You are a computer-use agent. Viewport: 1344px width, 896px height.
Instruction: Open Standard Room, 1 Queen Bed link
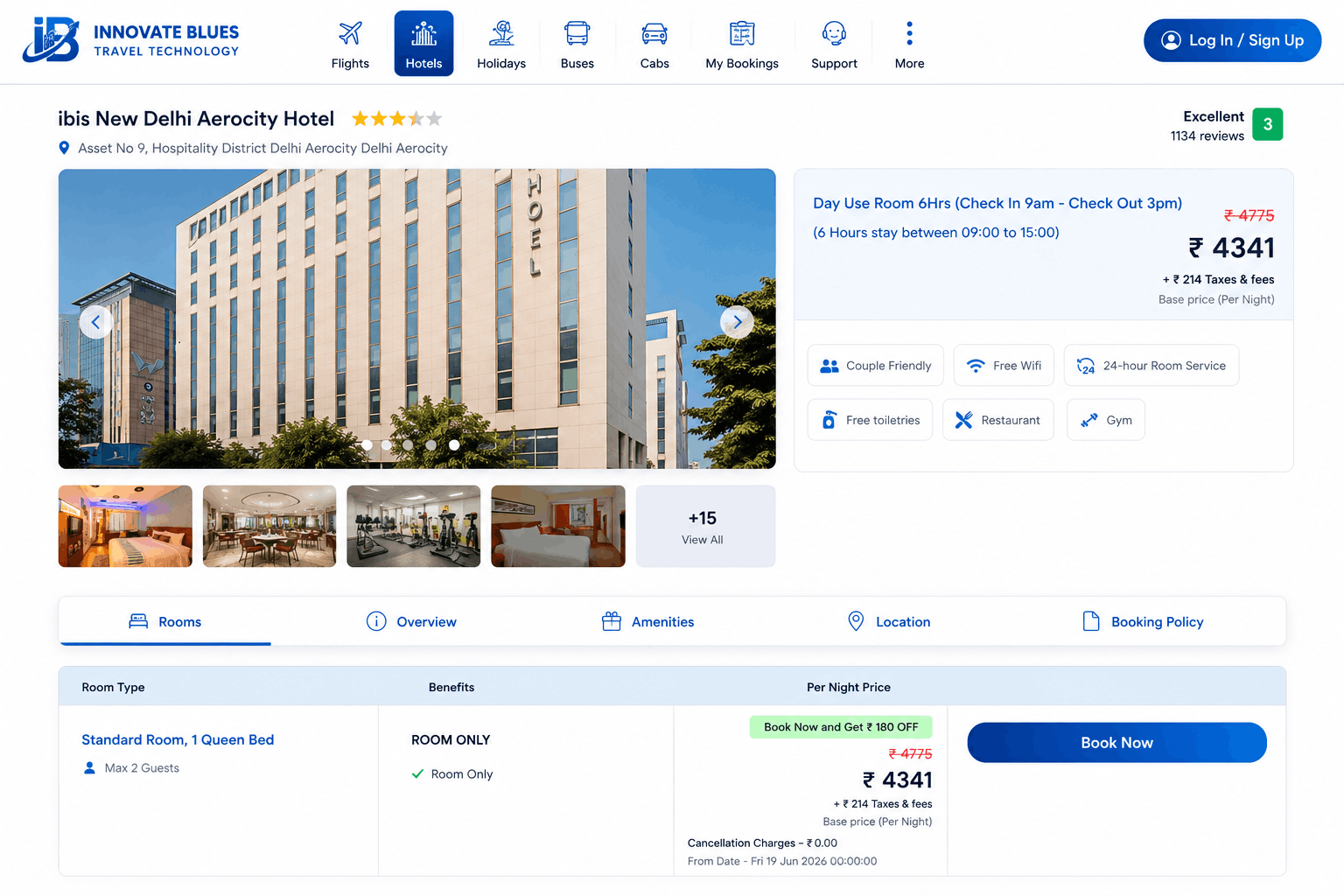(178, 739)
